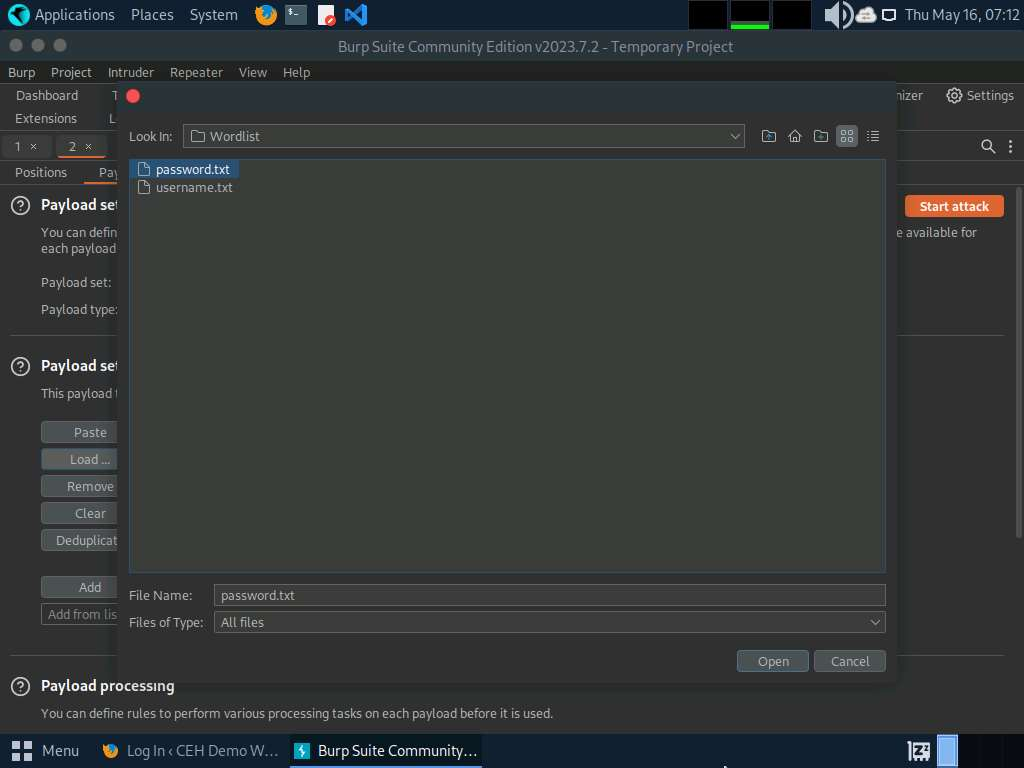The image size is (1024, 768).
Task: Open terminal from the top panel
Action: [x=295, y=15]
